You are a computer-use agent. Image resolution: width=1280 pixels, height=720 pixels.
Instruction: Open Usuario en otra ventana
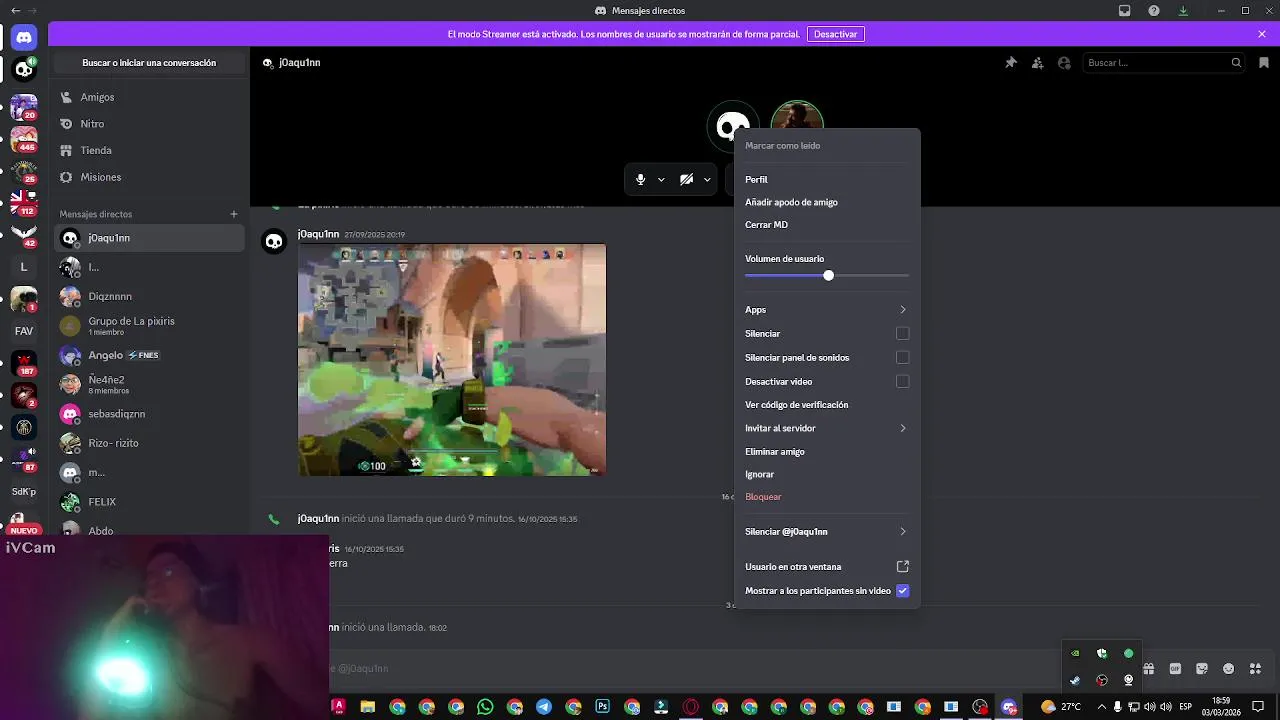827,567
